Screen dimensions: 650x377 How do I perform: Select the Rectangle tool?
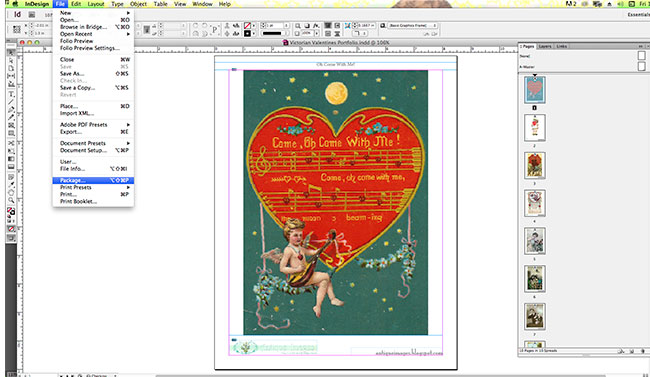coord(11,134)
